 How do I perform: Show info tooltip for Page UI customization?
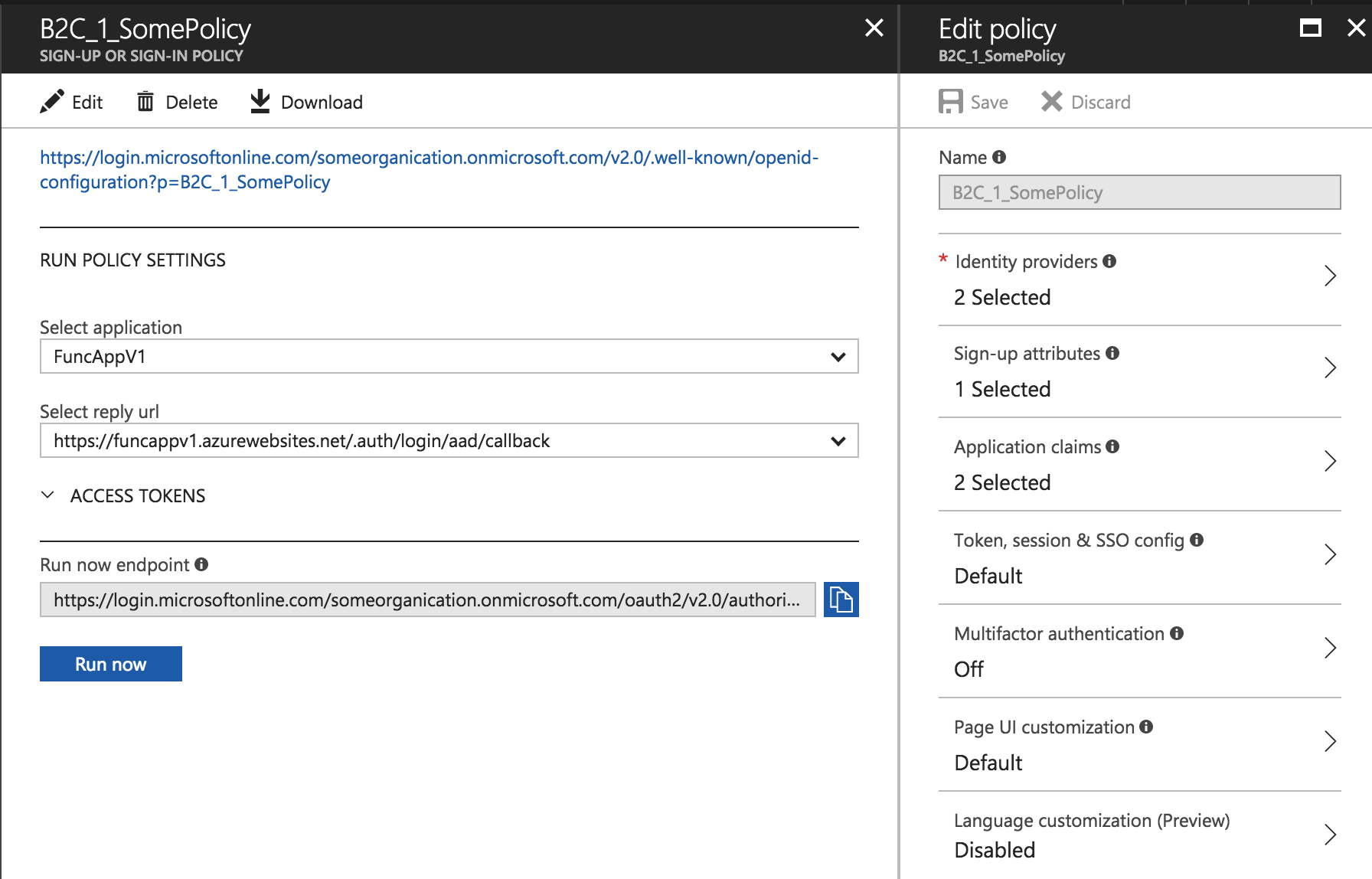pyautogui.click(x=1146, y=727)
